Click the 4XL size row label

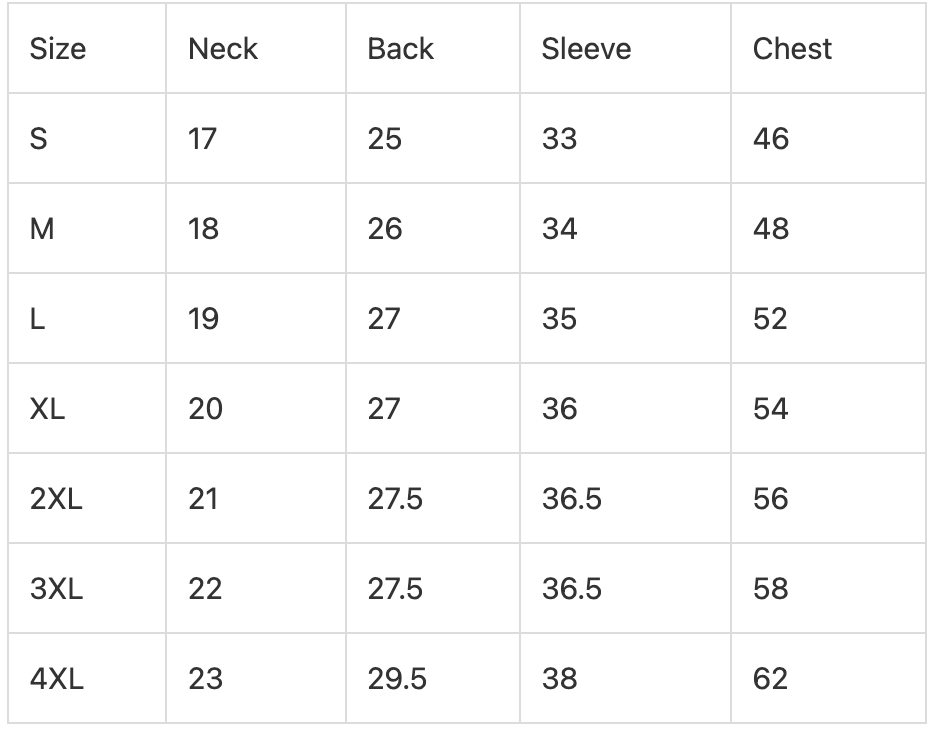57,678
